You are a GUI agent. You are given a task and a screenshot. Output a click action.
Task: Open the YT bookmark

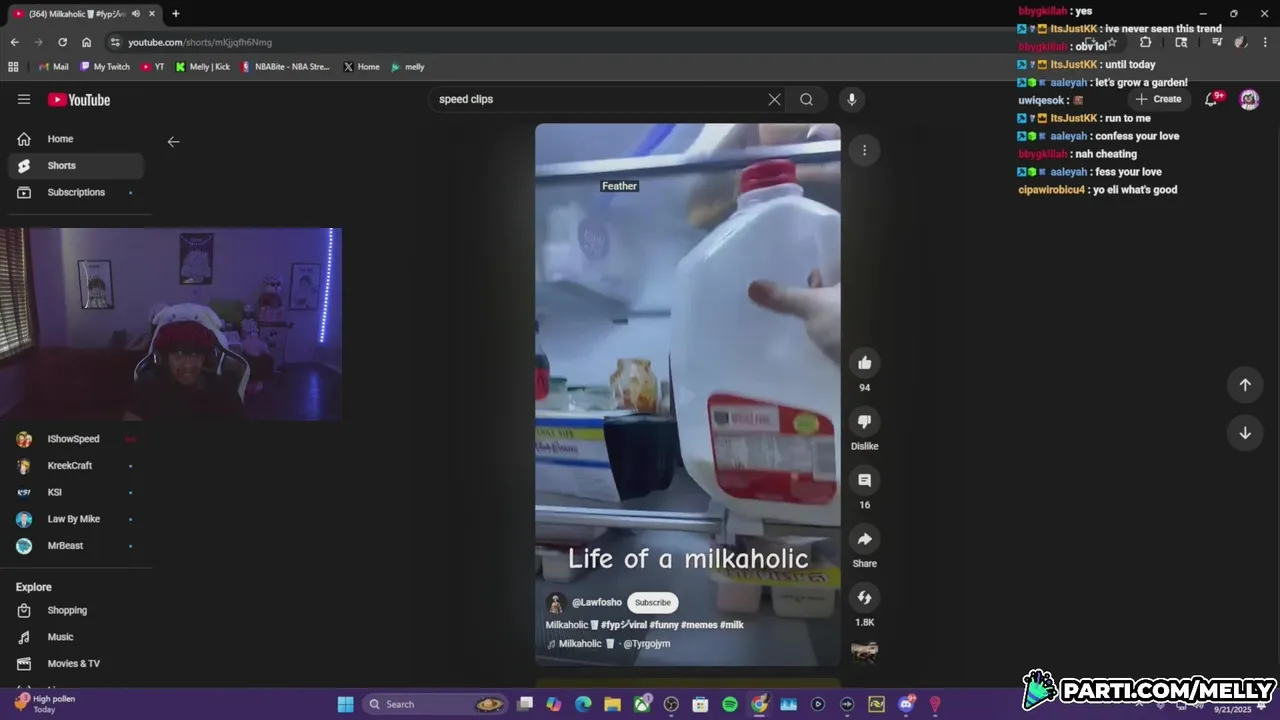pyautogui.click(x=153, y=67)
